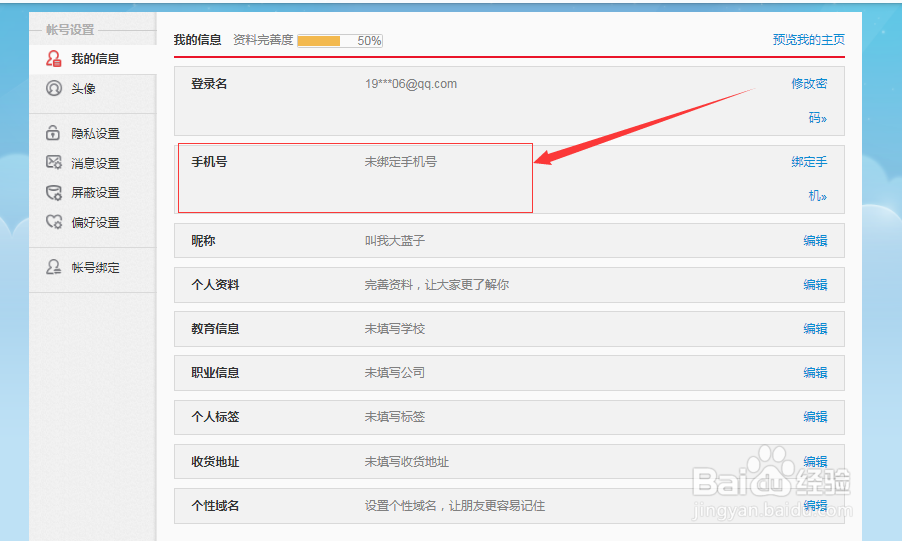
Task: Go to 消息设置 section
Action: 93,163
